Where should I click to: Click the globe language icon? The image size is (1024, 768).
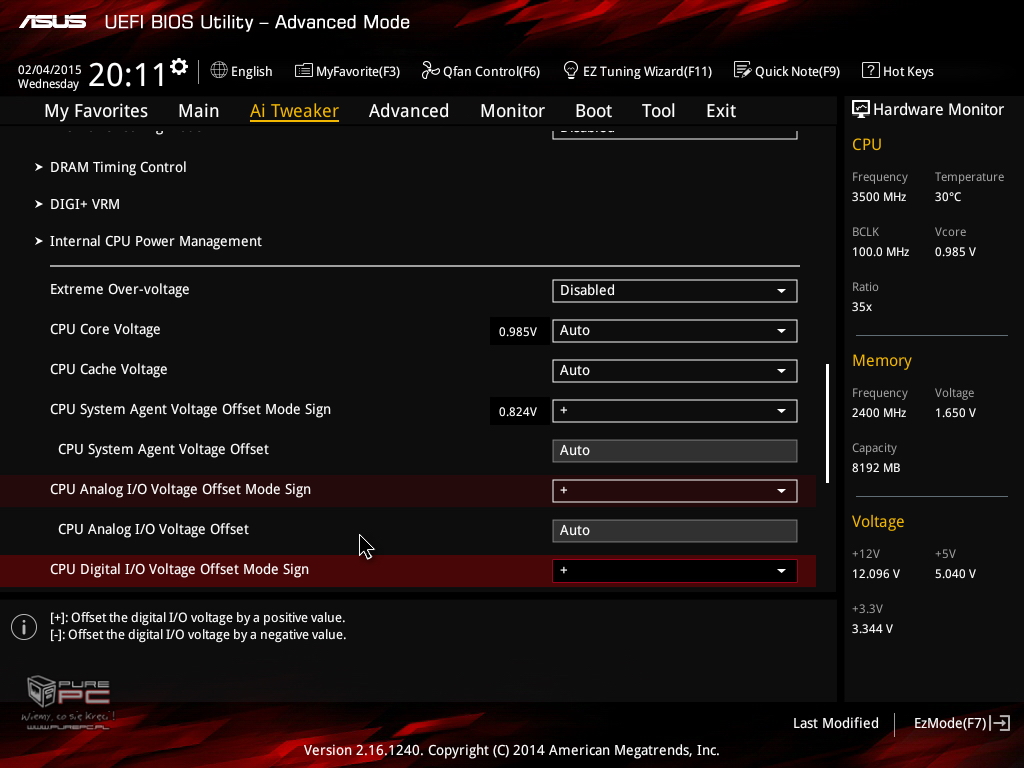click(219, 70)
